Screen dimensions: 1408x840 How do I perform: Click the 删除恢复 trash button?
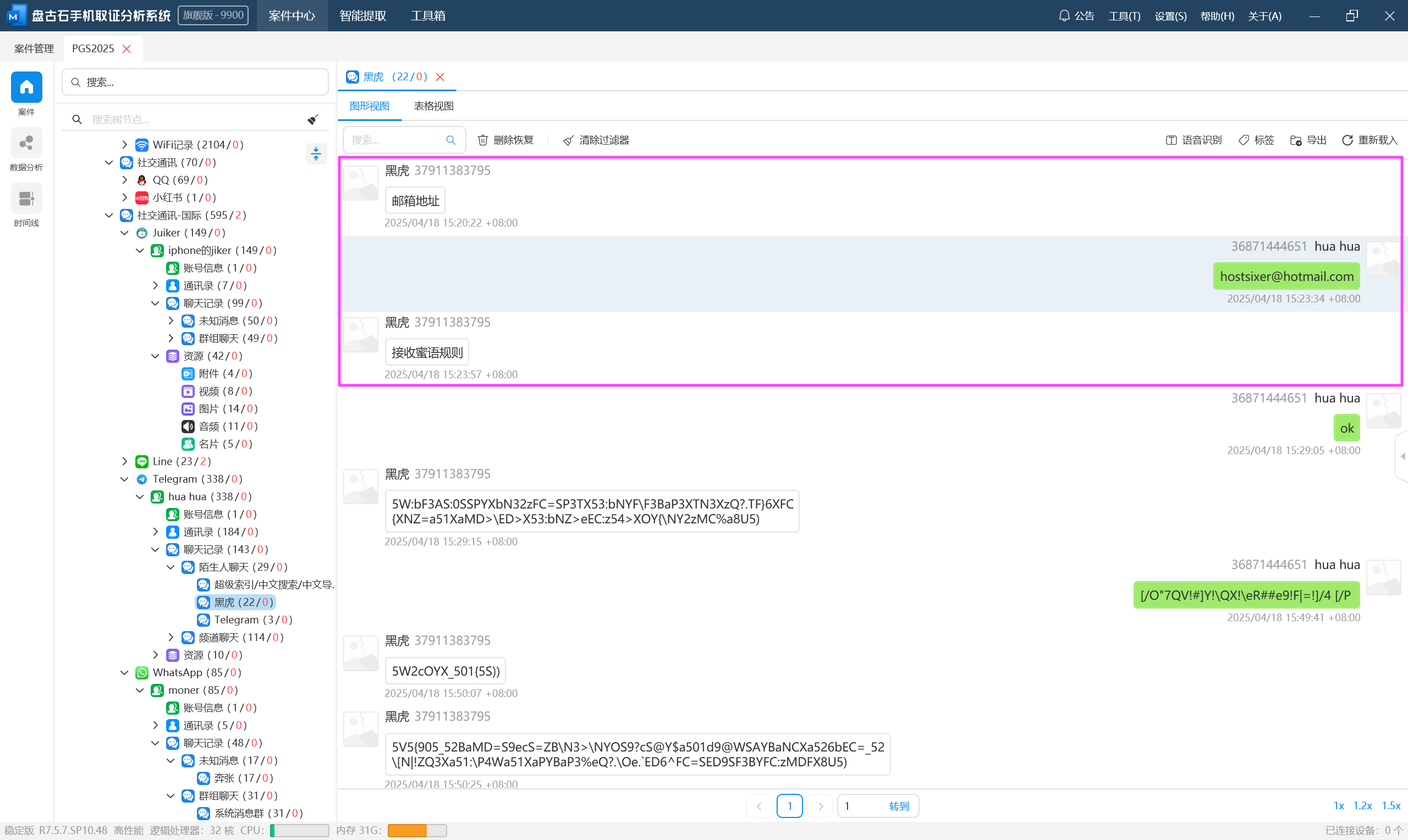(x=505, y=140)
